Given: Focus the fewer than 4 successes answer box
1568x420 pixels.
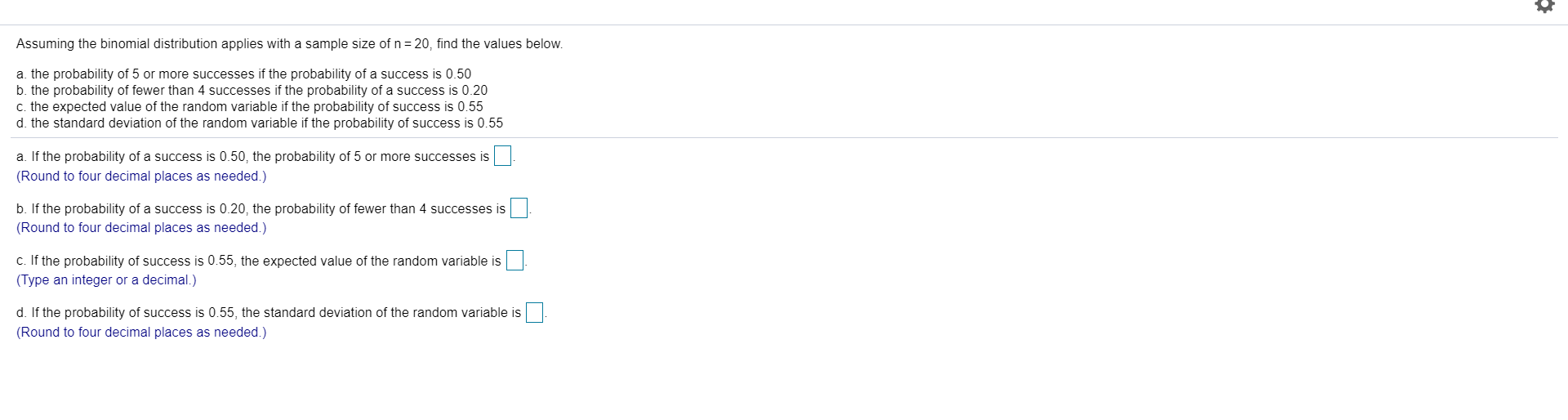Looking at the screenshot, I should tap(519, 208).
